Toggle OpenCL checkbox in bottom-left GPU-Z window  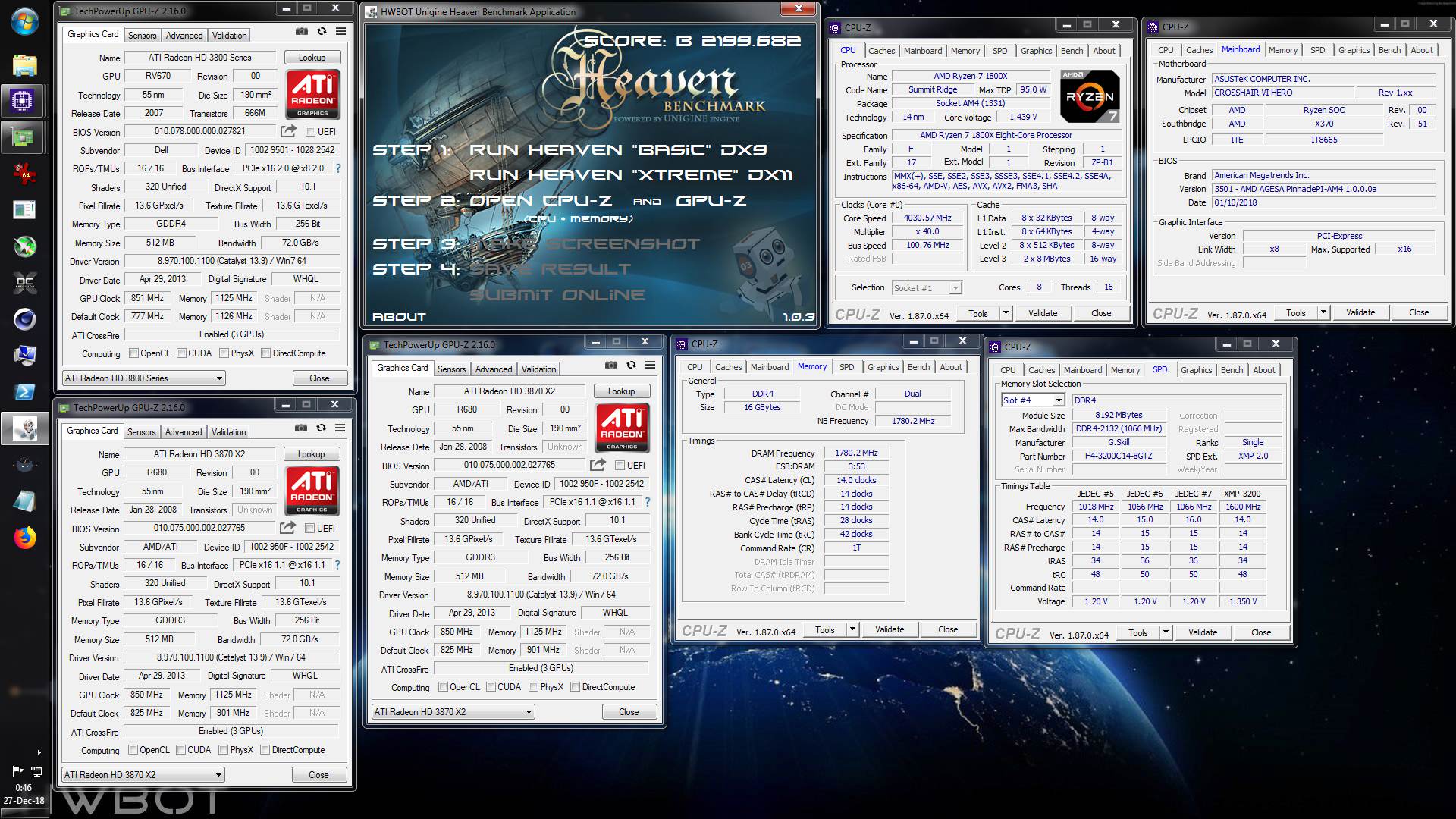click(133, 750)
